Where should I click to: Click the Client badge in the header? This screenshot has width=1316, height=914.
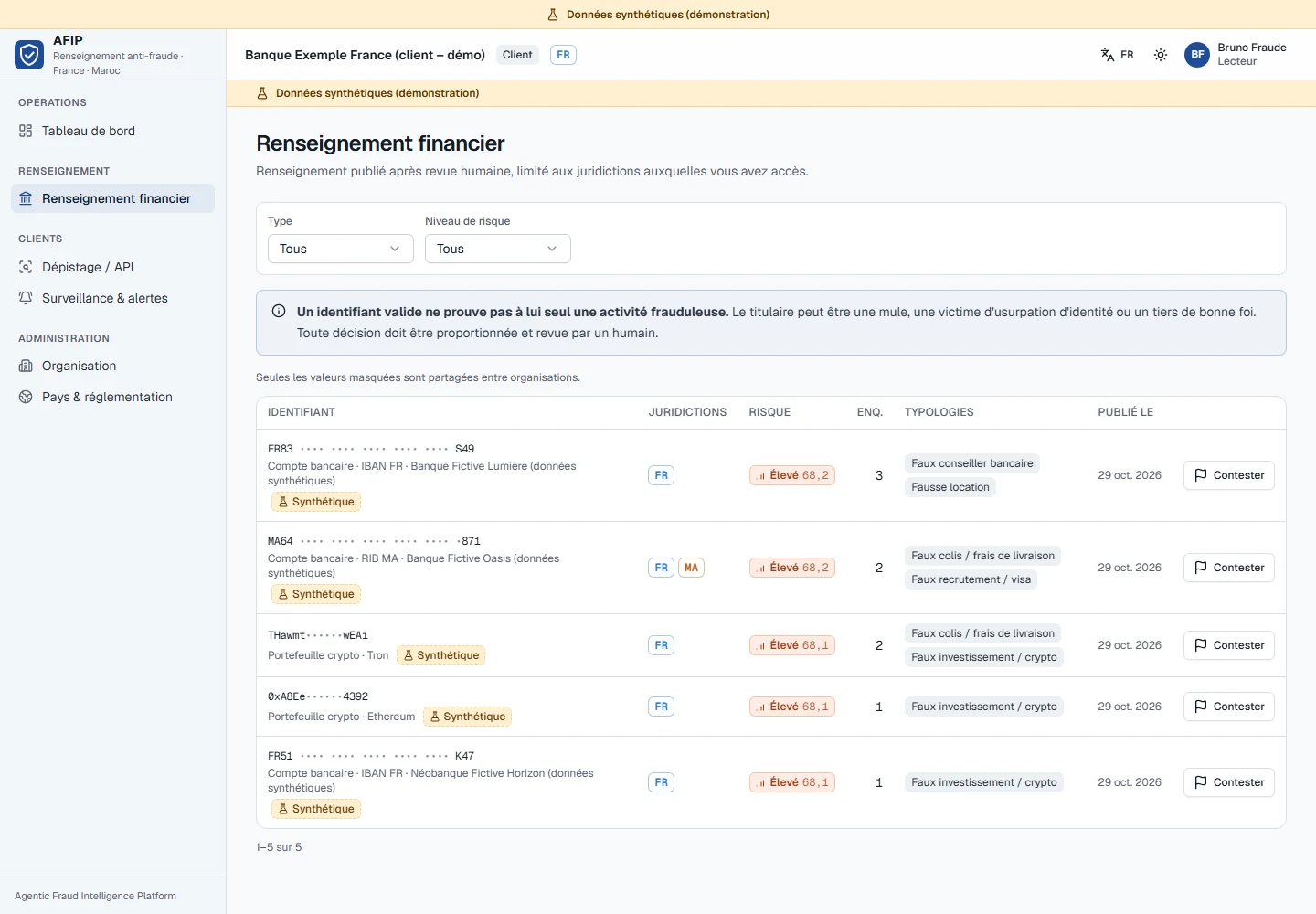pyautogui.click(x=517, y=55)
